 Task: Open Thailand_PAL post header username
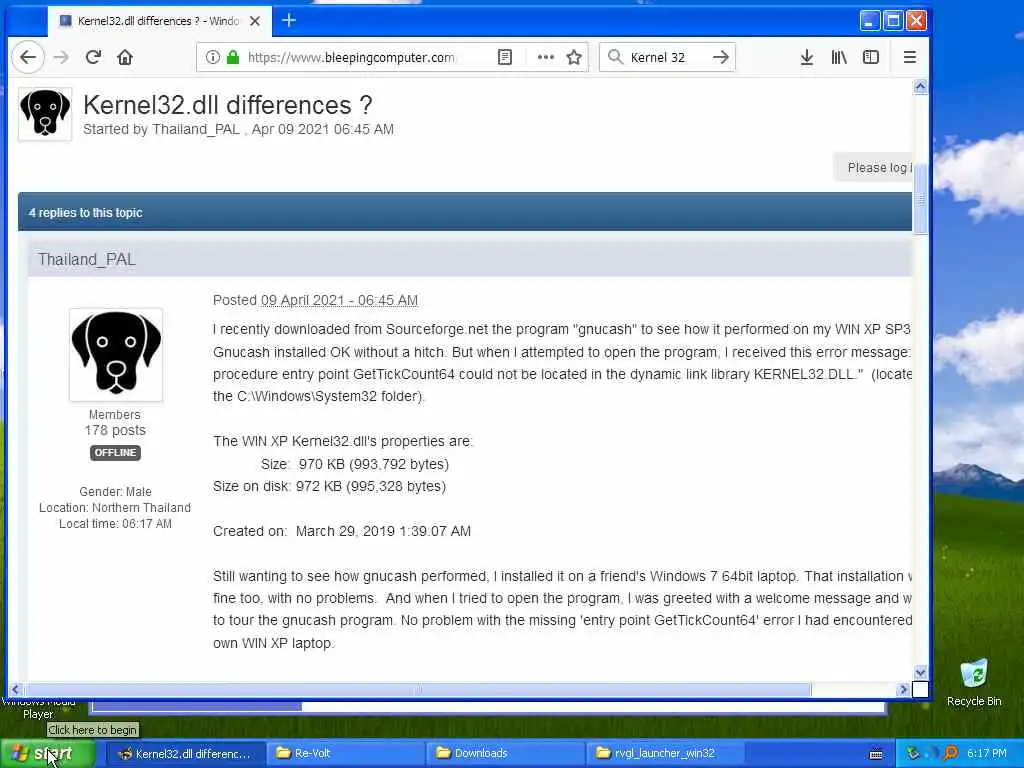coord(87,259)
